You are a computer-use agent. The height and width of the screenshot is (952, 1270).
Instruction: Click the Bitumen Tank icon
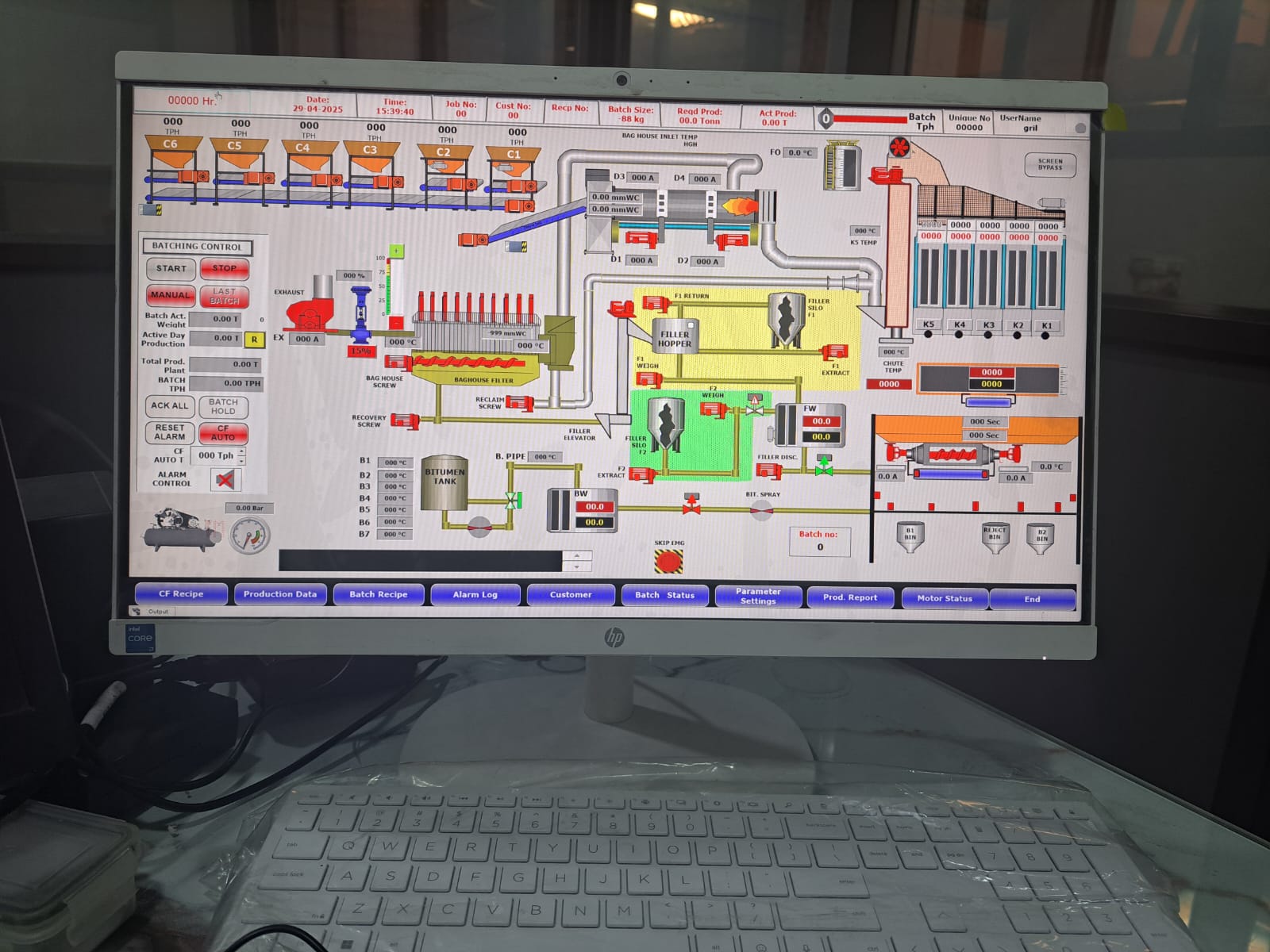[x=444, y=482]
